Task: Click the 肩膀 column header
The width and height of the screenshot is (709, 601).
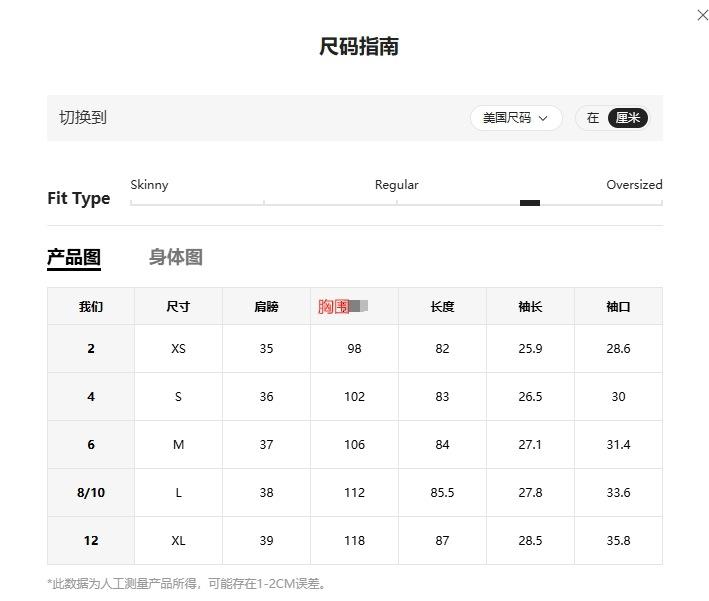Action: (x=266, y=307)
